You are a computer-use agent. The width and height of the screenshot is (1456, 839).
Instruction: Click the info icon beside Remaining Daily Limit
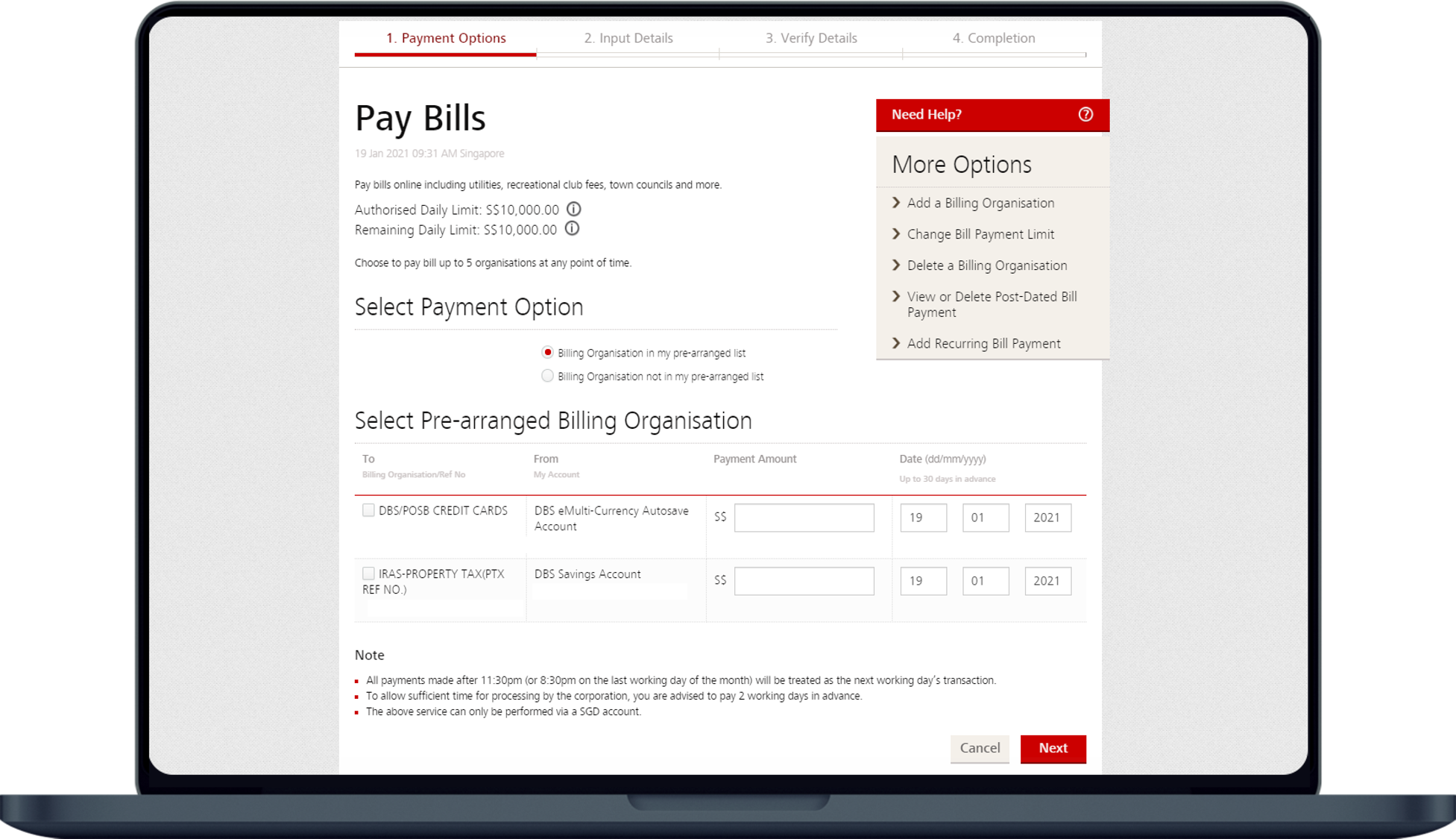coord(572,230)
